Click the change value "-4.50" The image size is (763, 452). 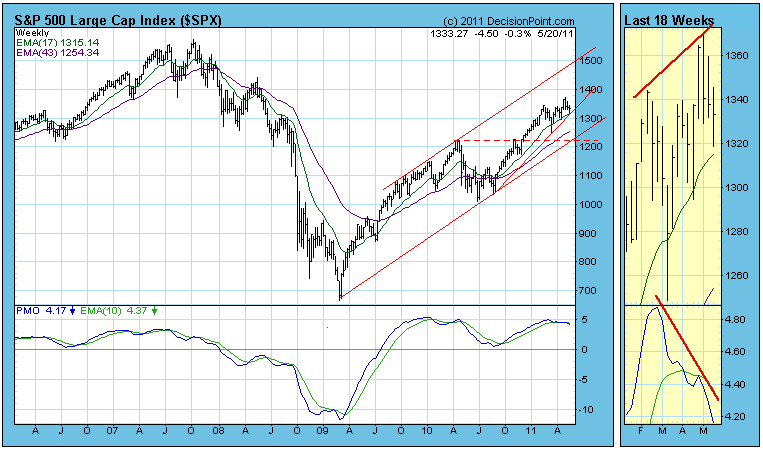coord(487,34)
